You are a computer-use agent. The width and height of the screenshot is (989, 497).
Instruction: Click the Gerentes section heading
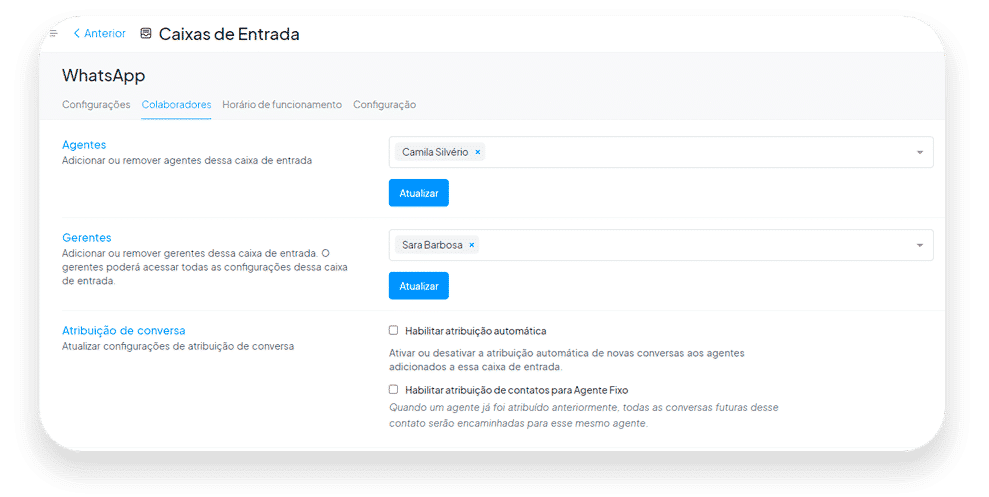click(x=86, y=238)
